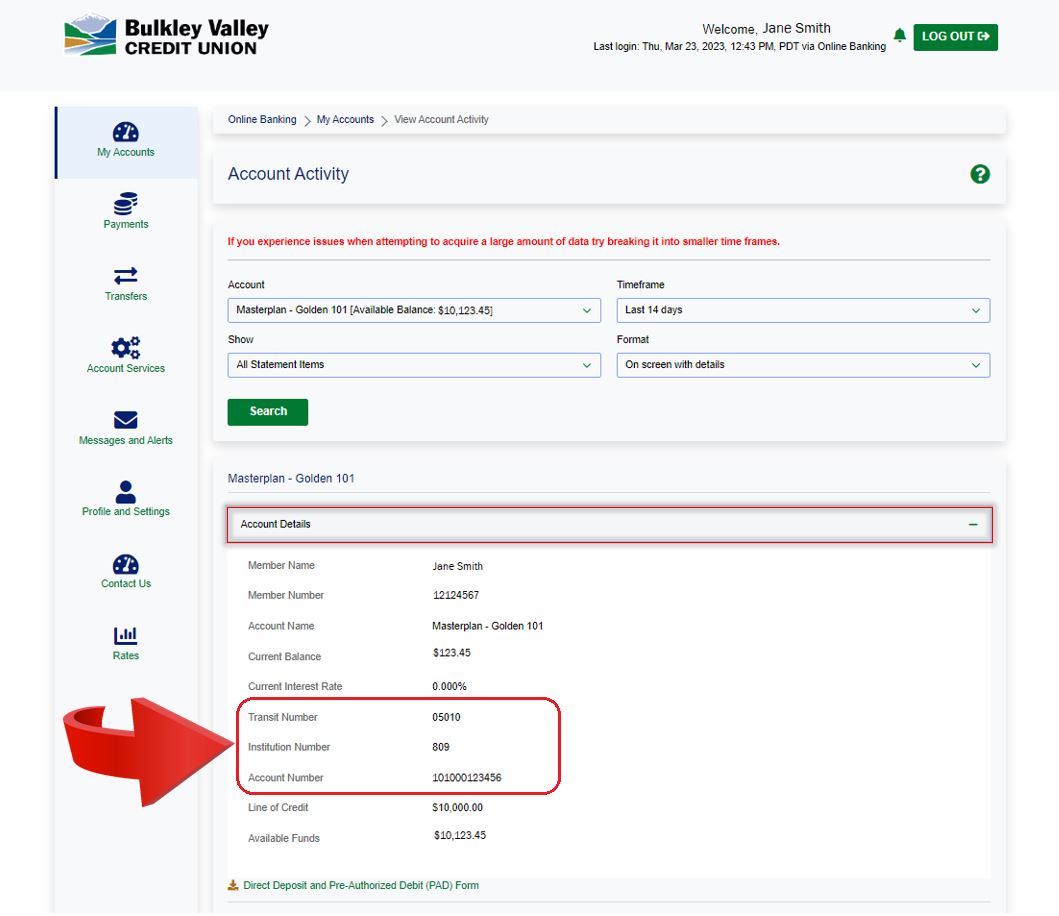Click the download icon beside PAD Form
This screenshot has width=1059, height=916.
pos(233,885)
